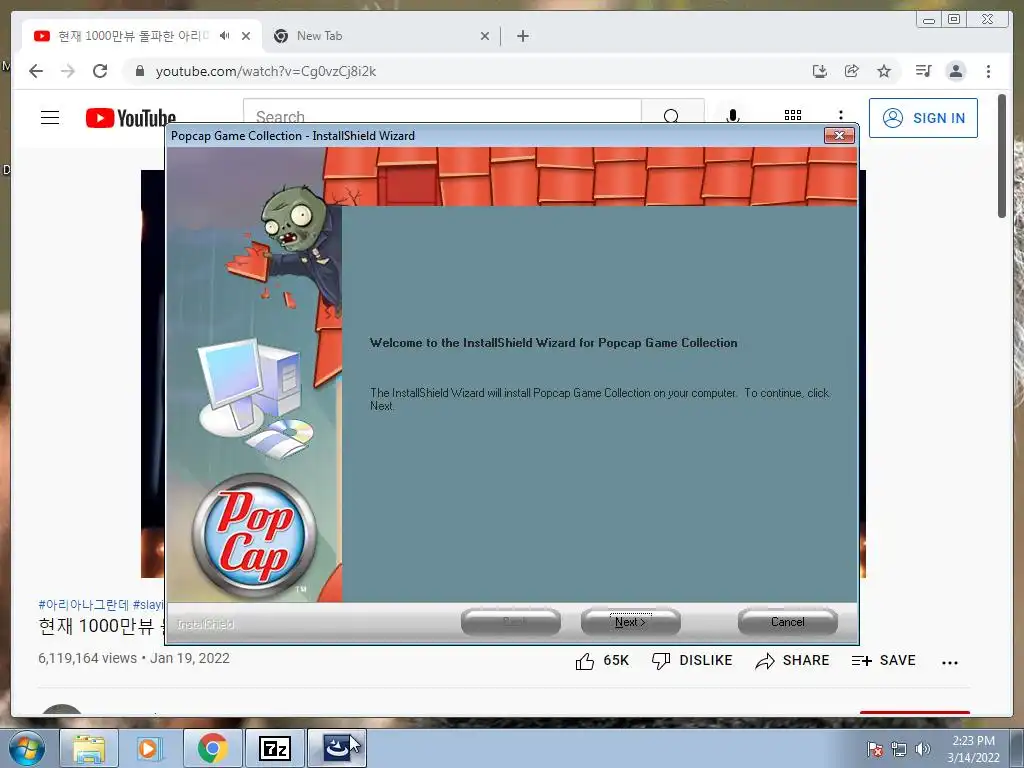The image size is (1024, 768).
Task: Switch to Chrome in the taskbar
Action: (212, 748)
